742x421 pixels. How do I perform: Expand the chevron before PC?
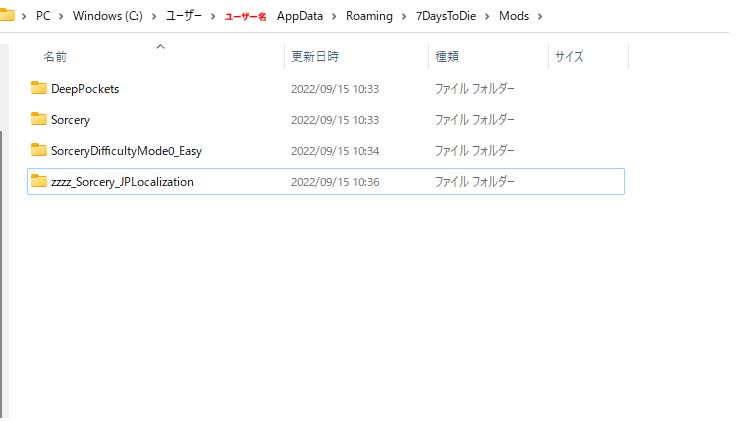point(24,17)
